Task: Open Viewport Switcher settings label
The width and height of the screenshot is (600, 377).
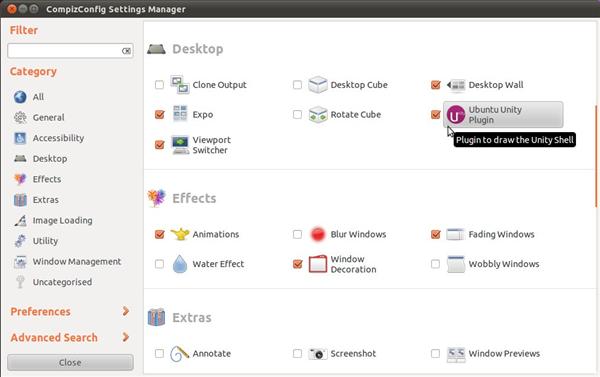Action: (x=212, y=145)
